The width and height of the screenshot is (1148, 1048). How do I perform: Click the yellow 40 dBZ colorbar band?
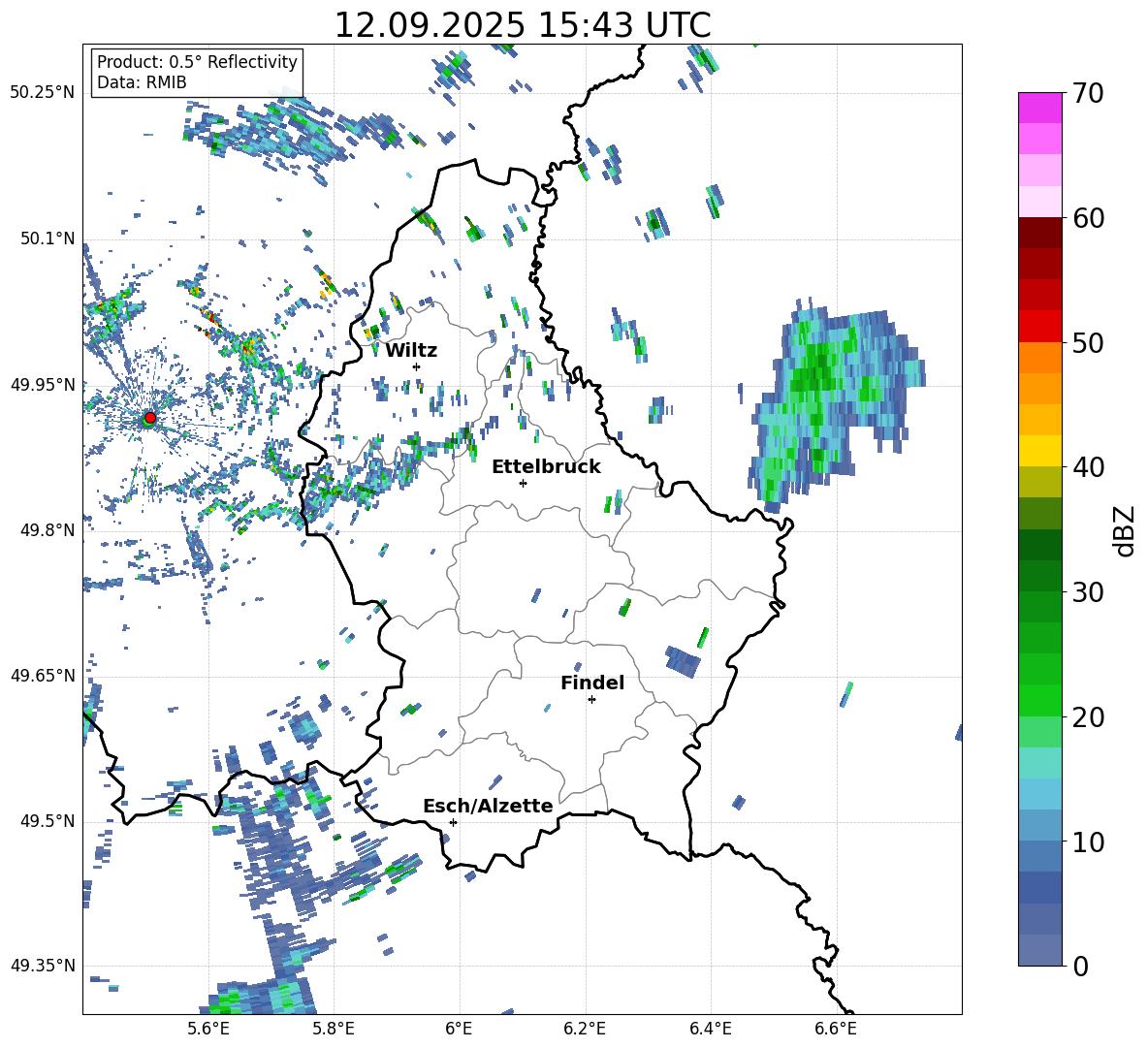[1039, 451]
